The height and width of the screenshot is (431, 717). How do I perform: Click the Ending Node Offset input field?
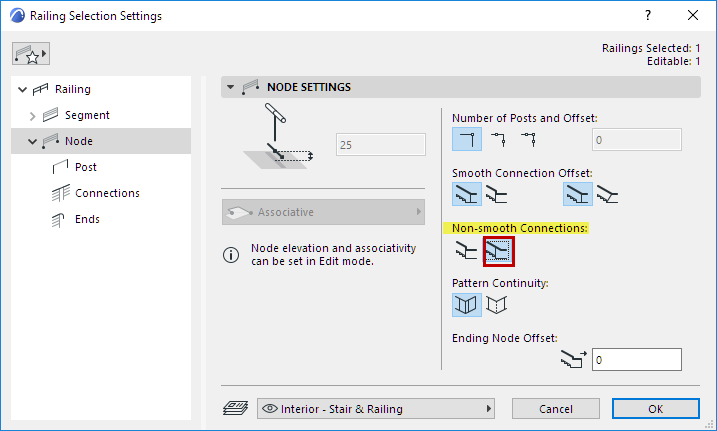coord(636,359)
